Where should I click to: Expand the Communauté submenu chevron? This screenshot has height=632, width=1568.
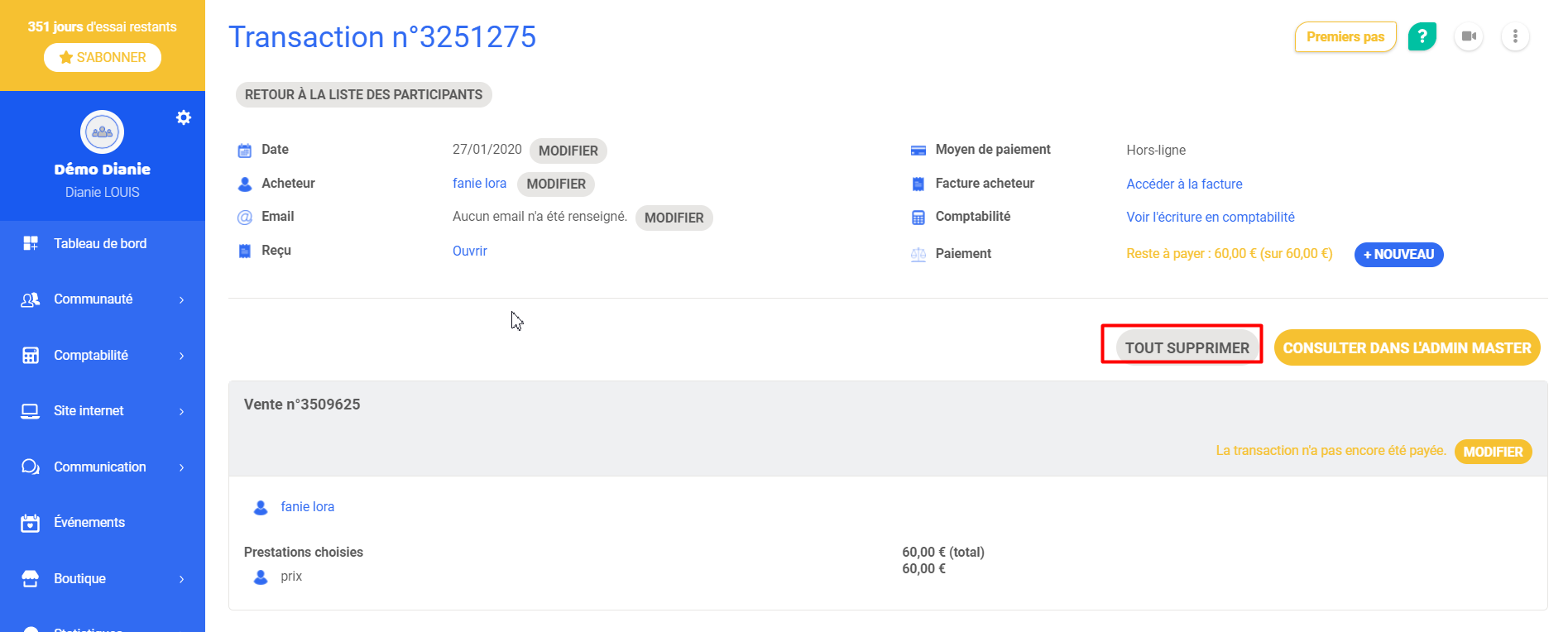coord(182,299)
